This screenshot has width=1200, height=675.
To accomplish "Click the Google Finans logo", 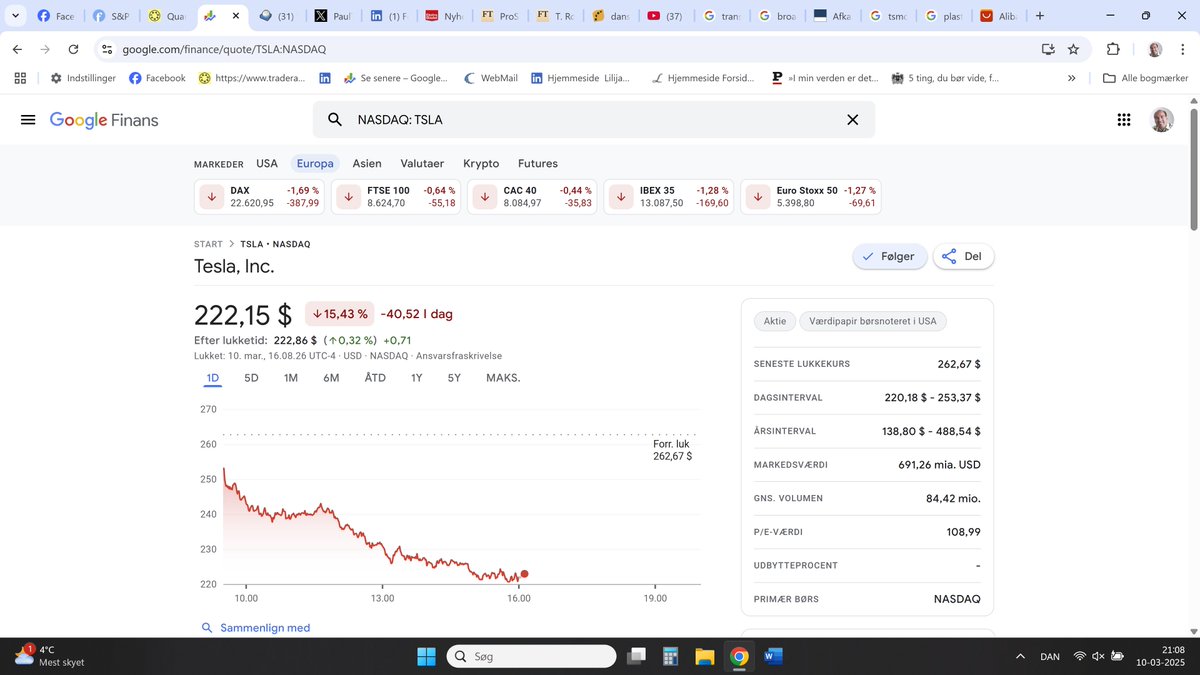I will (104, 120).
